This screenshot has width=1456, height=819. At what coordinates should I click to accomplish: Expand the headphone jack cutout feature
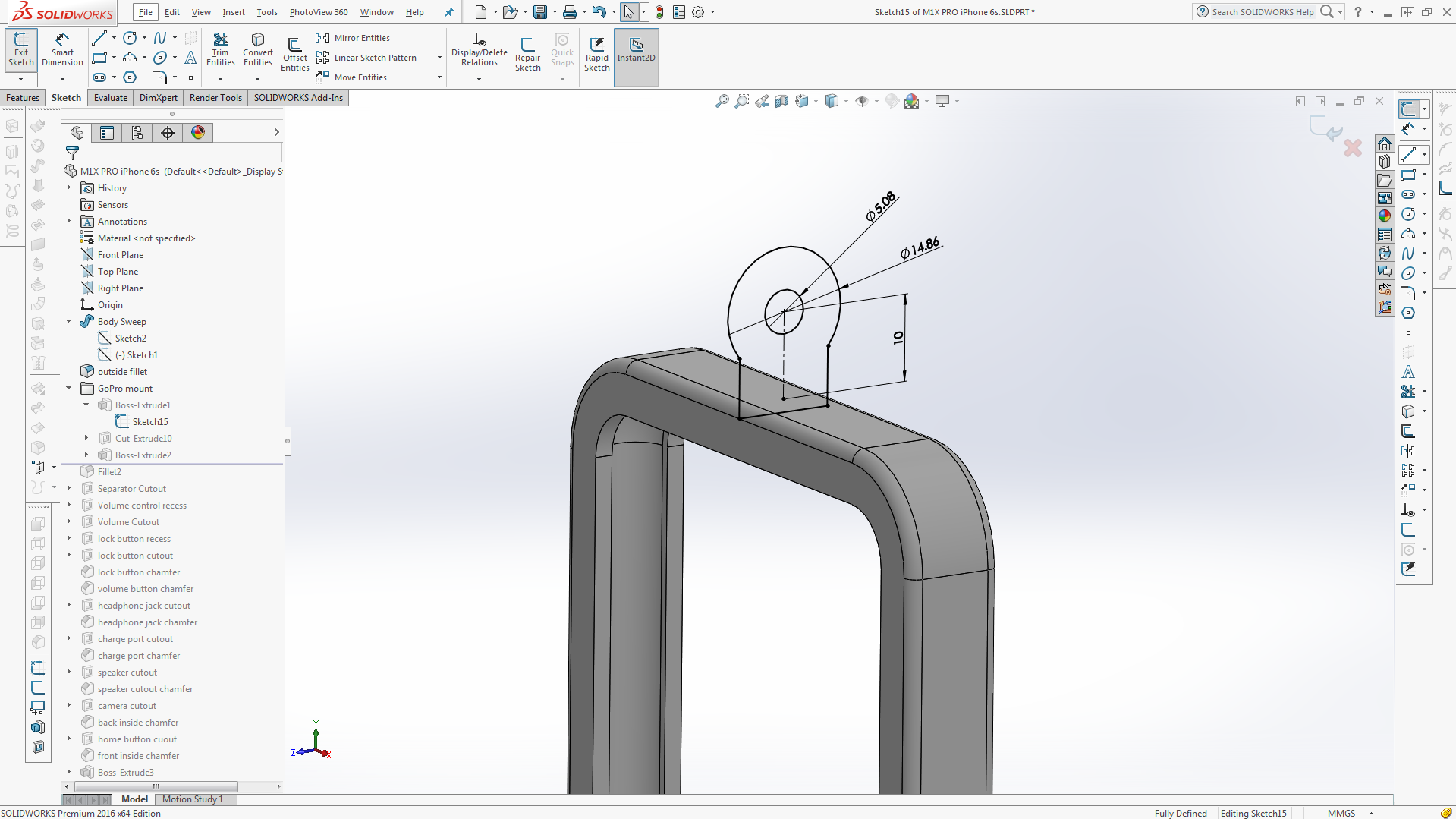pyautogui.click(x=69, y=605)
